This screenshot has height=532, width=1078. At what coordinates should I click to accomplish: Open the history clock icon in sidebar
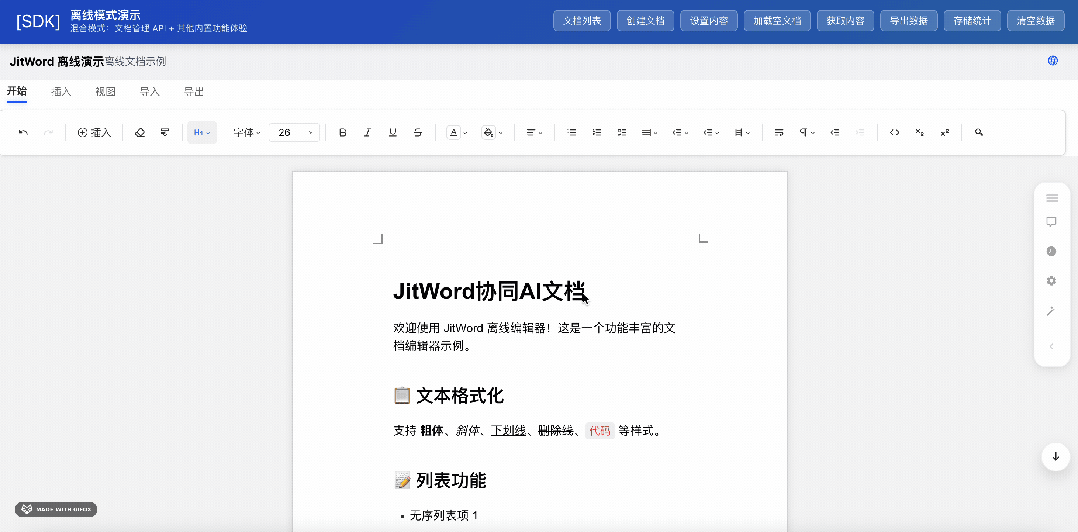point(1051,252)
